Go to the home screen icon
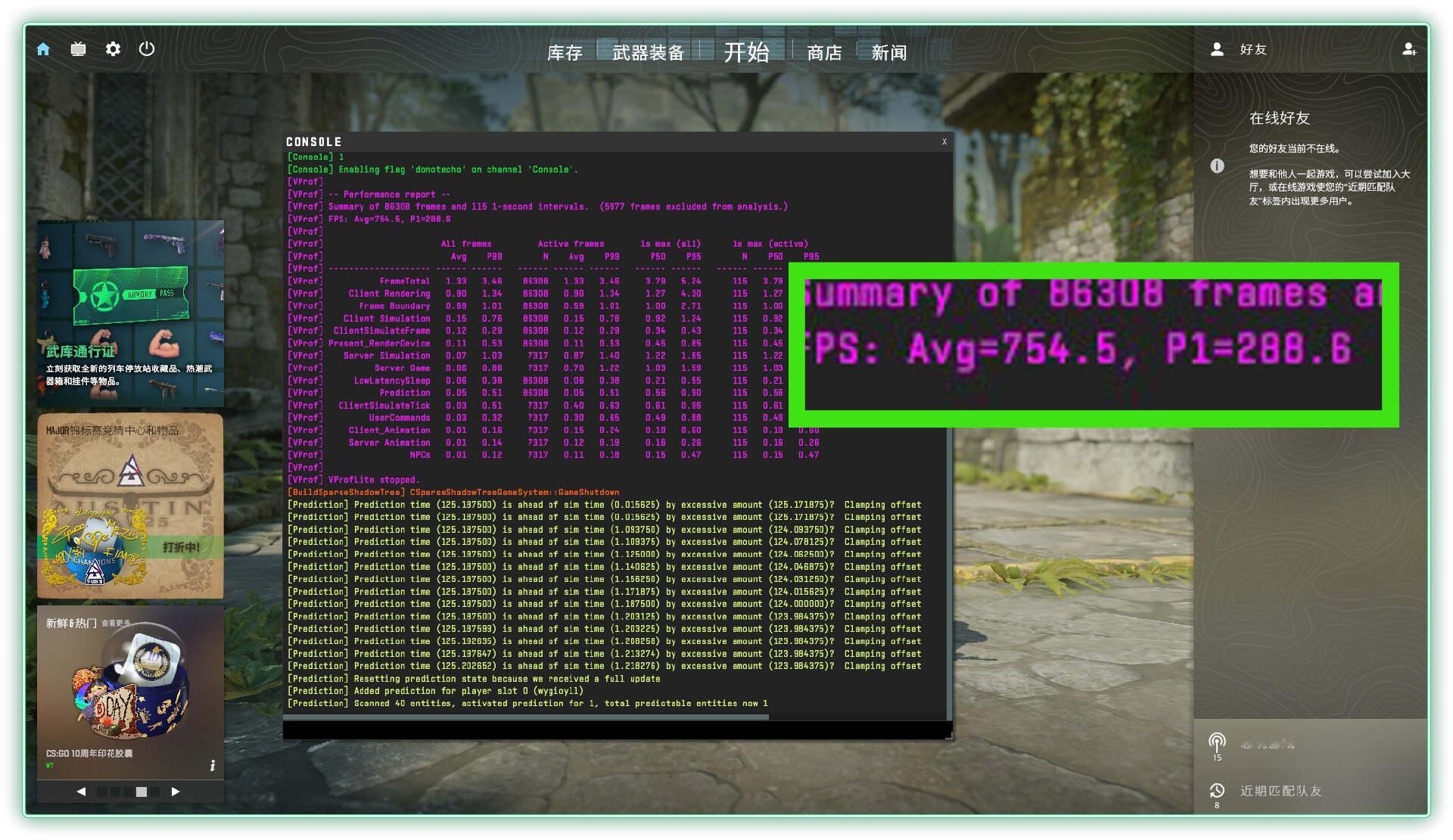The image size is (1453, 840). 43,49
